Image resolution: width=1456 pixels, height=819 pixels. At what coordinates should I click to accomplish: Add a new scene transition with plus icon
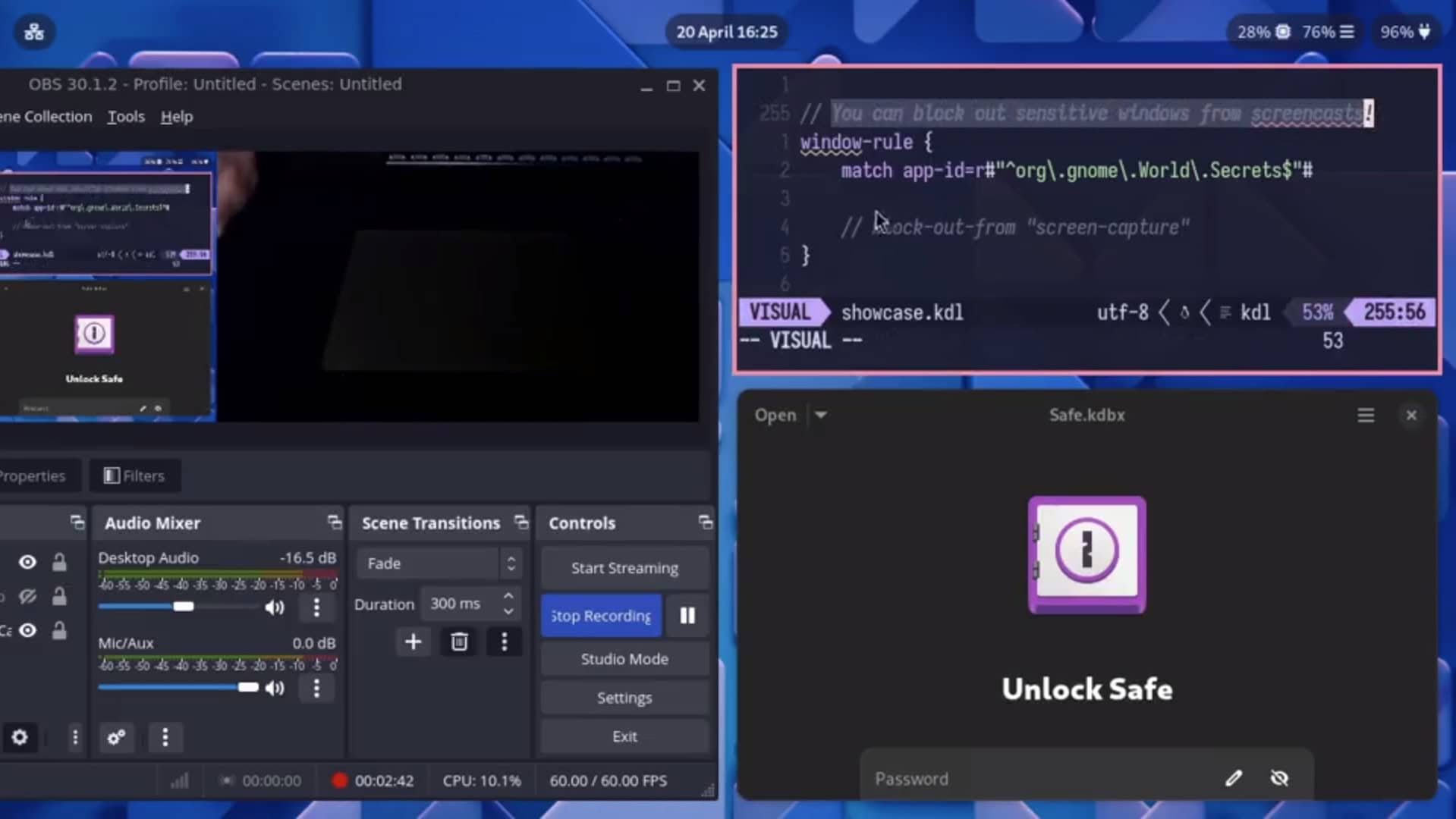(x=413, y=642)
